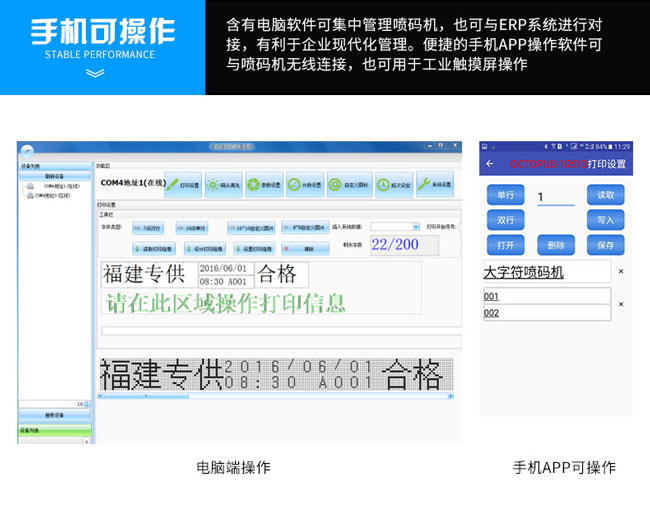Screen dimensions: 650x512
Task: Click the 打印设置 pencil icon button
Action: click(x=183, y=184)
